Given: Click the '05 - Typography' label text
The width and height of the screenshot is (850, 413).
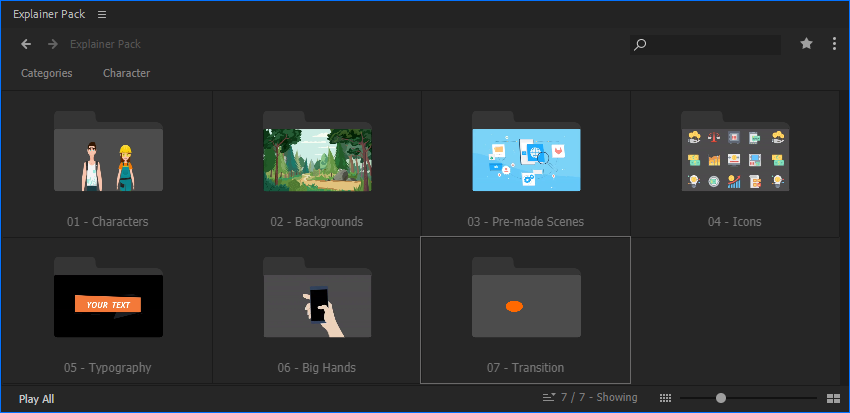Looking at the screenshot, I should [107, 367].
